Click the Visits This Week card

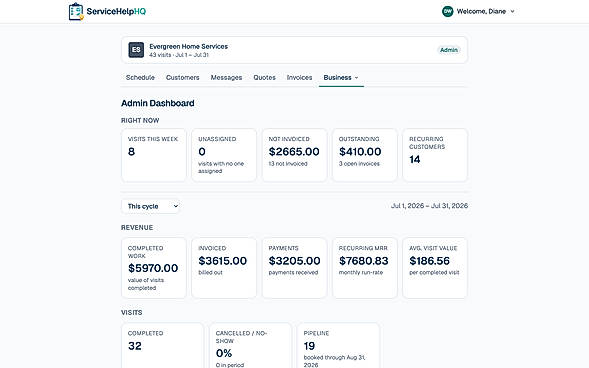[154, 155]
